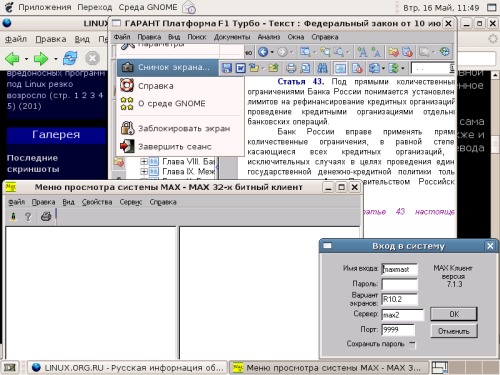Open GARANT back-history dropdown arrow

pos(272,52)
